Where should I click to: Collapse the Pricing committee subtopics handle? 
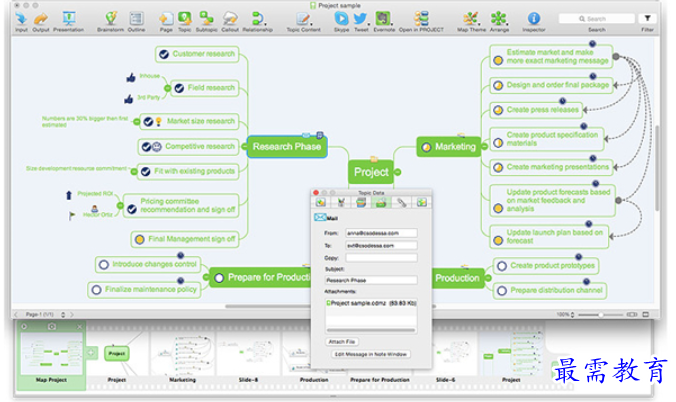point(120,206)
